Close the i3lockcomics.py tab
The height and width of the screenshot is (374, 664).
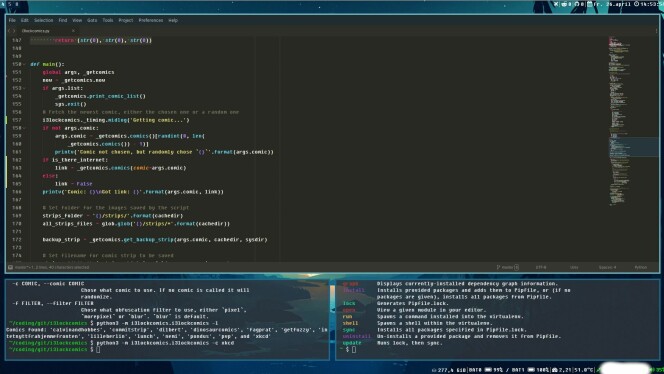point(73,31)
